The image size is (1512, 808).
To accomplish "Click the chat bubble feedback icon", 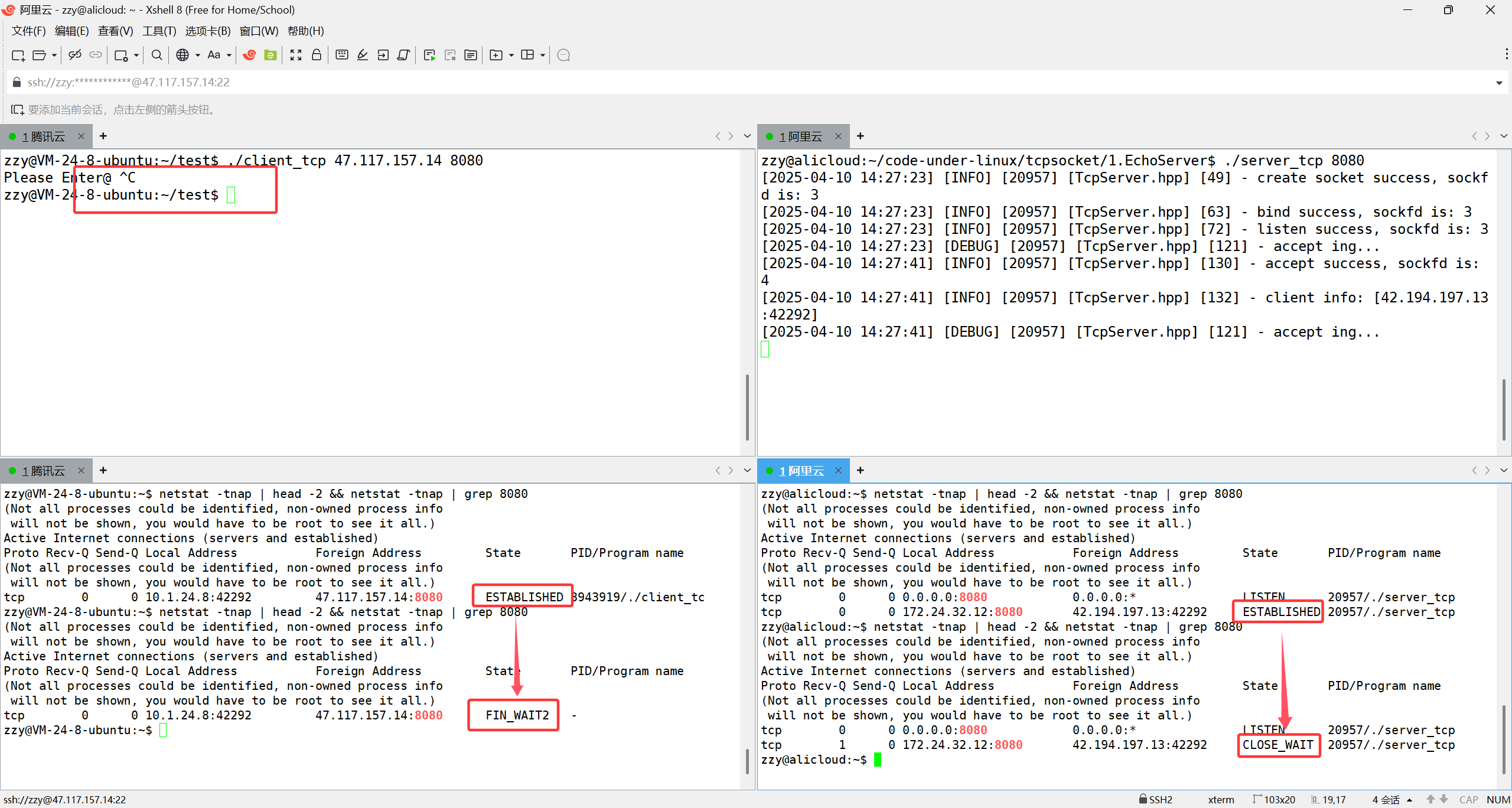I will point(563,55).
